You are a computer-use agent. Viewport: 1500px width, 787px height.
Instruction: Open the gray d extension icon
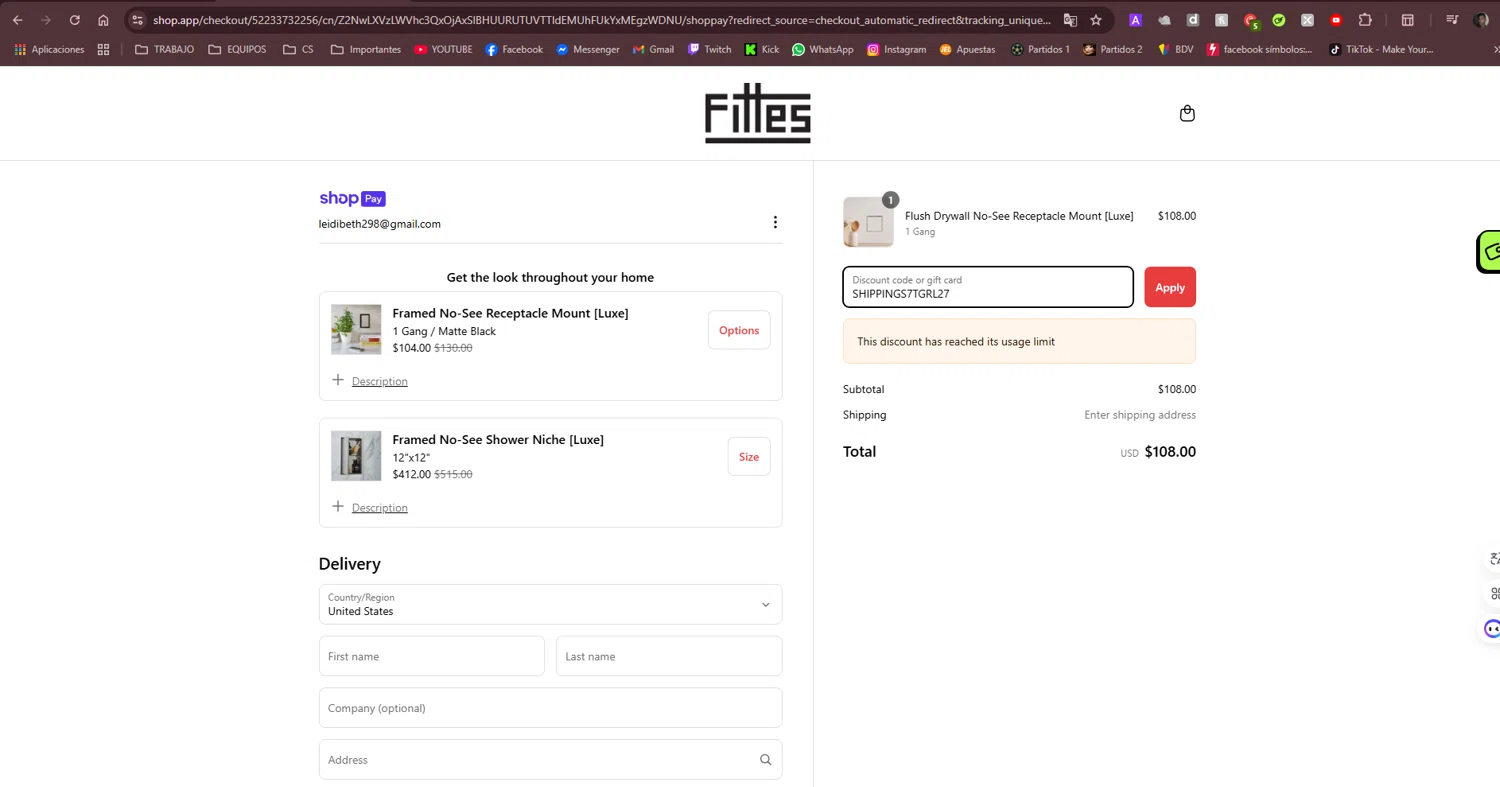1193,20
